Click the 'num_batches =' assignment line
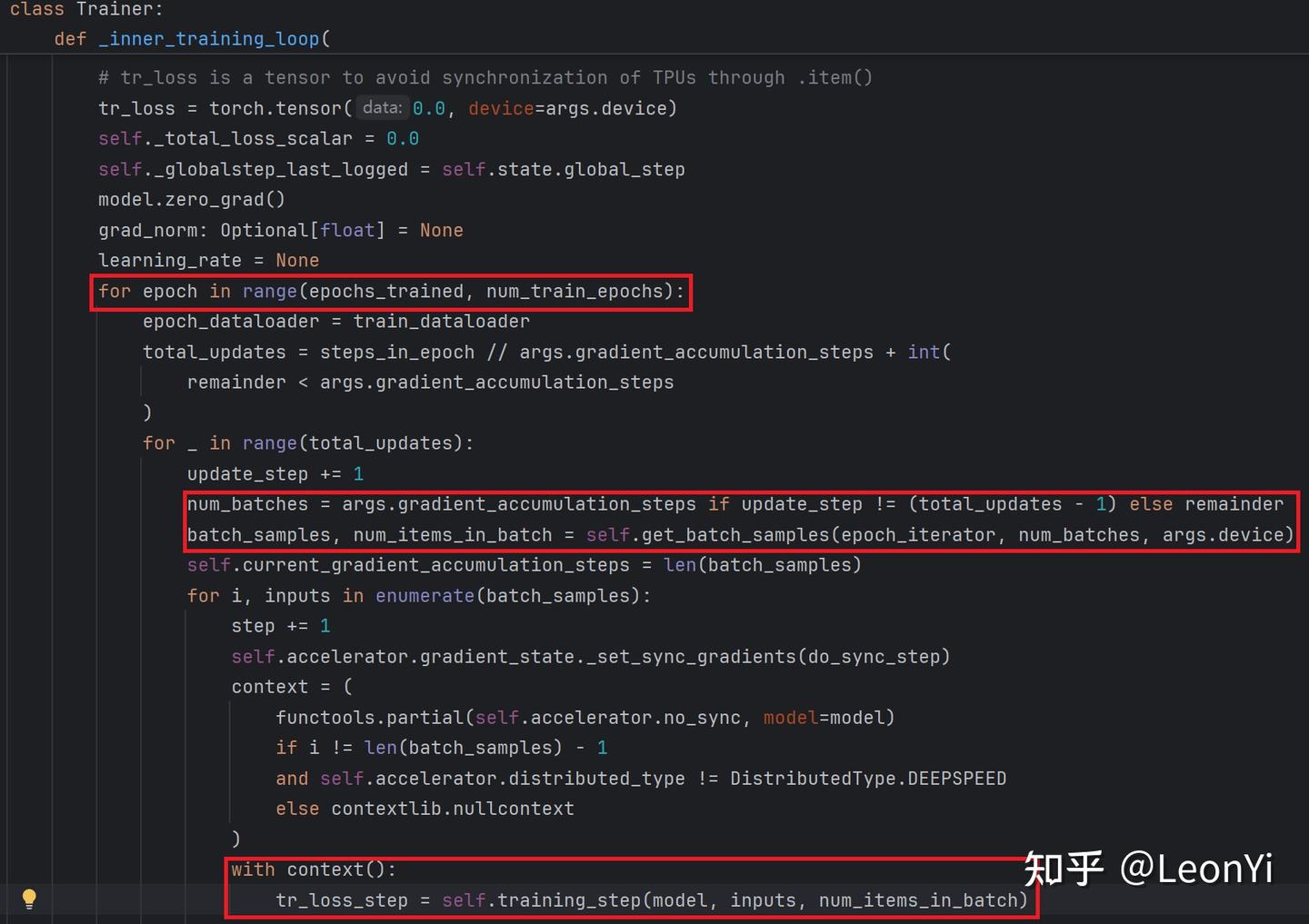 pos(735,504)
